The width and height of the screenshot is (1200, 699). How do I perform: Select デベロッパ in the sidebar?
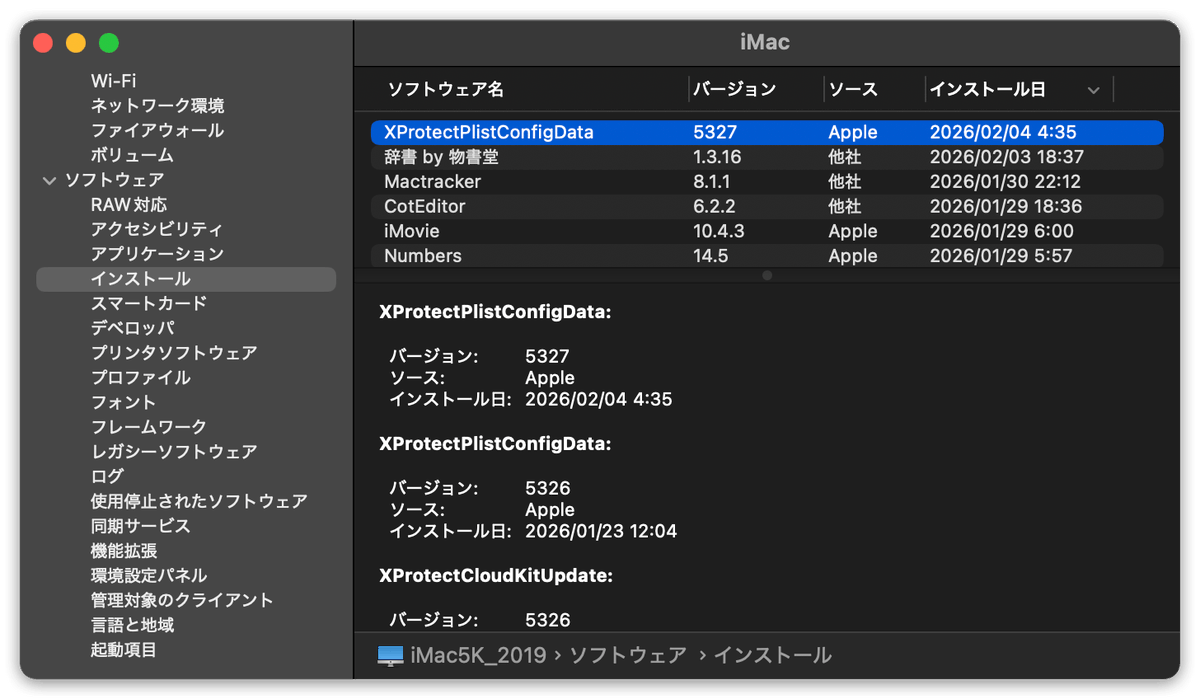coord(133,328)
